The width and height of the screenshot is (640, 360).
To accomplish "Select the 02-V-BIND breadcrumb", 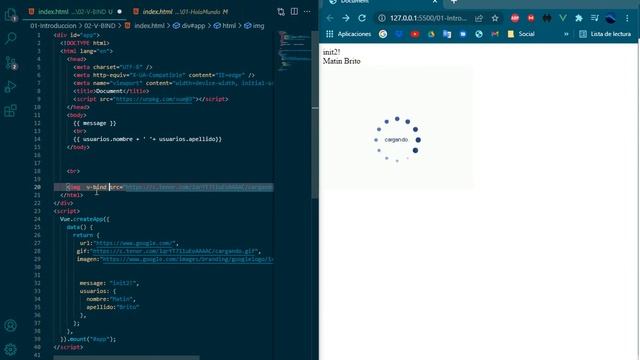I will (x=100, y=26).
